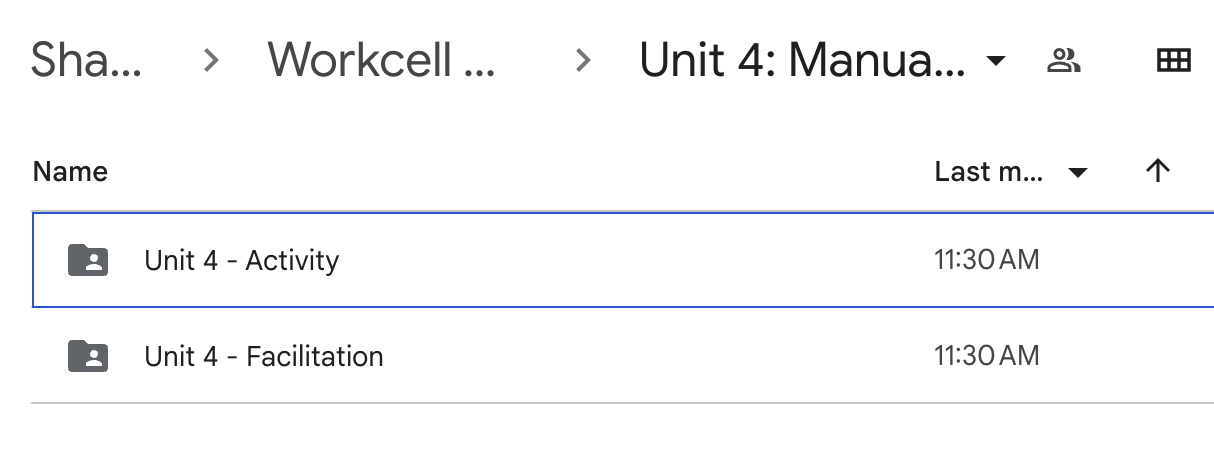The height and width of the screenshot is (452, 1214).
Task: Open the shared people icon in header
Action: [1063, 61]
